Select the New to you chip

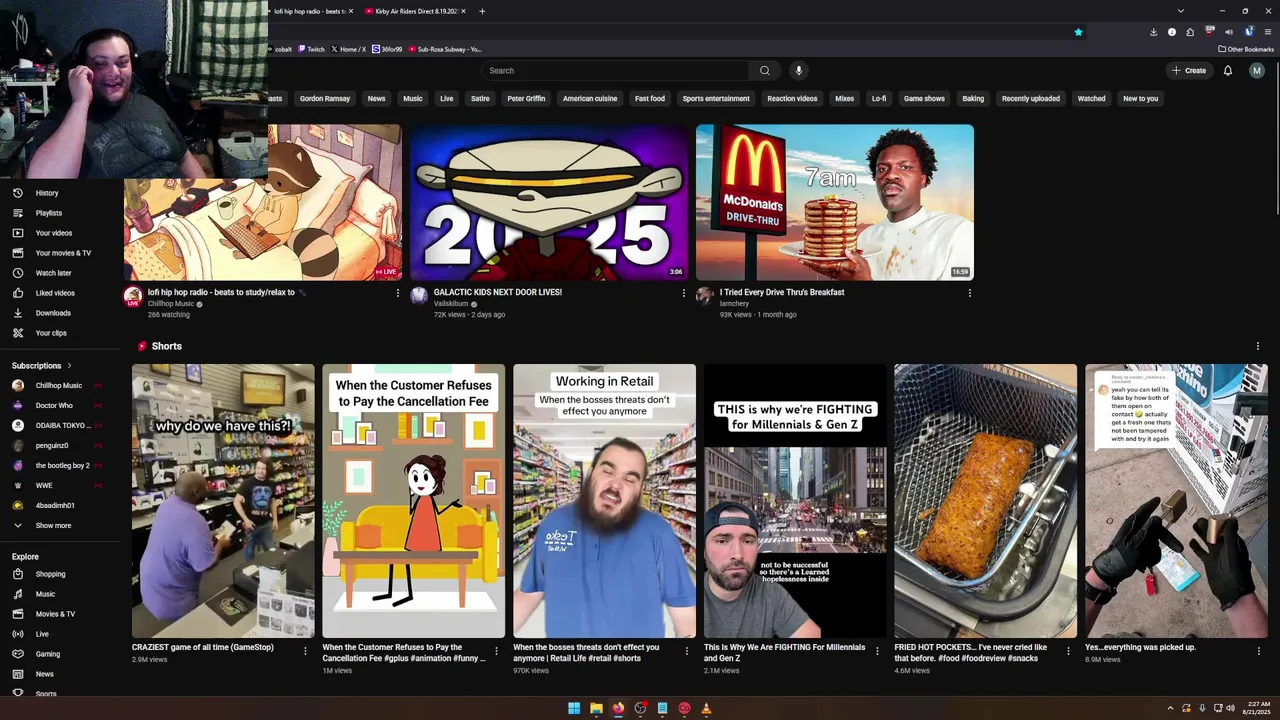1141,99
